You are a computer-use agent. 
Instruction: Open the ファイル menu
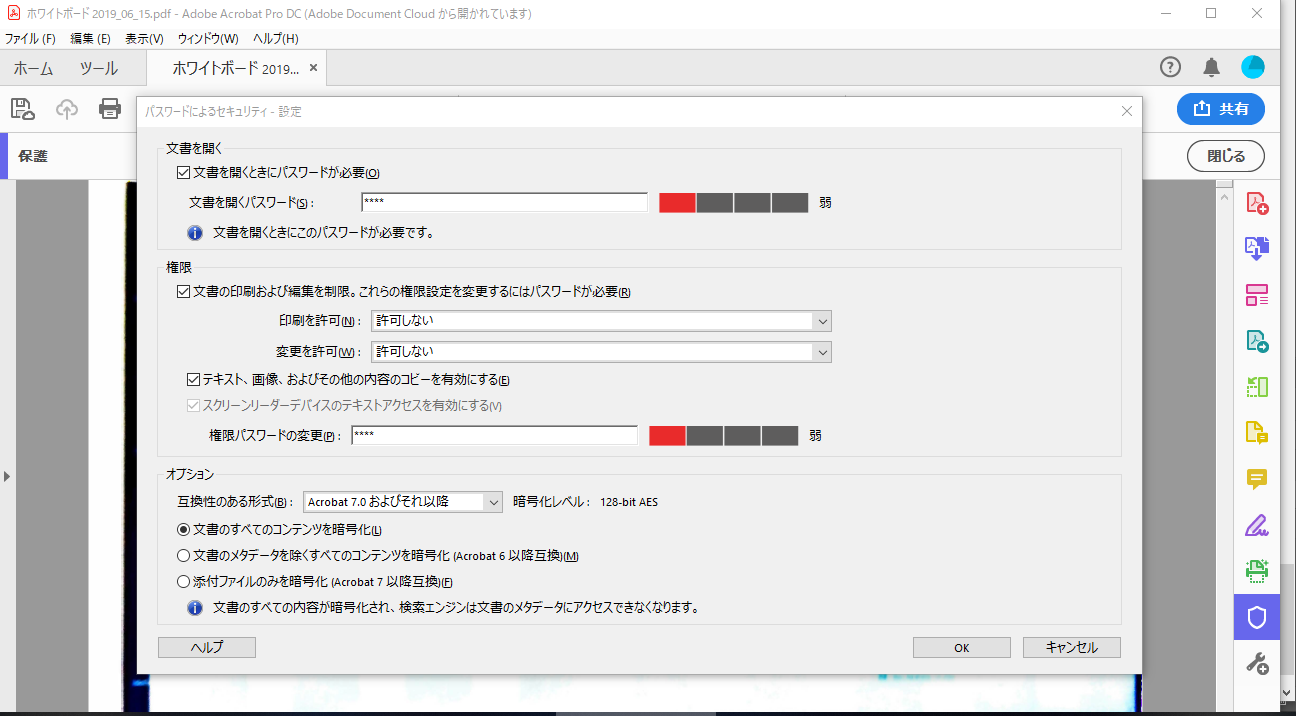point(30,39)
